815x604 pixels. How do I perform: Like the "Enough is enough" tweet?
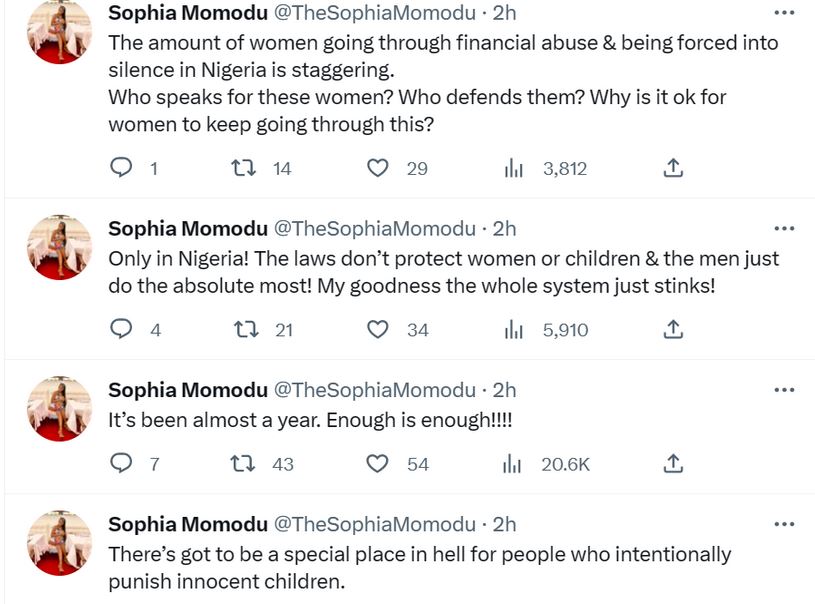378,464
